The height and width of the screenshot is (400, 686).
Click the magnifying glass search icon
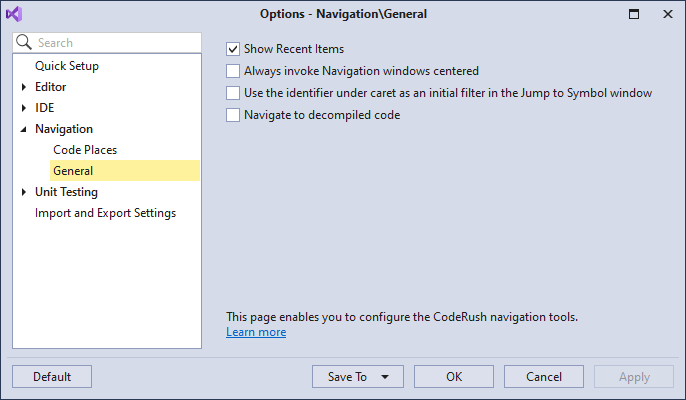(x=24, y=42)
